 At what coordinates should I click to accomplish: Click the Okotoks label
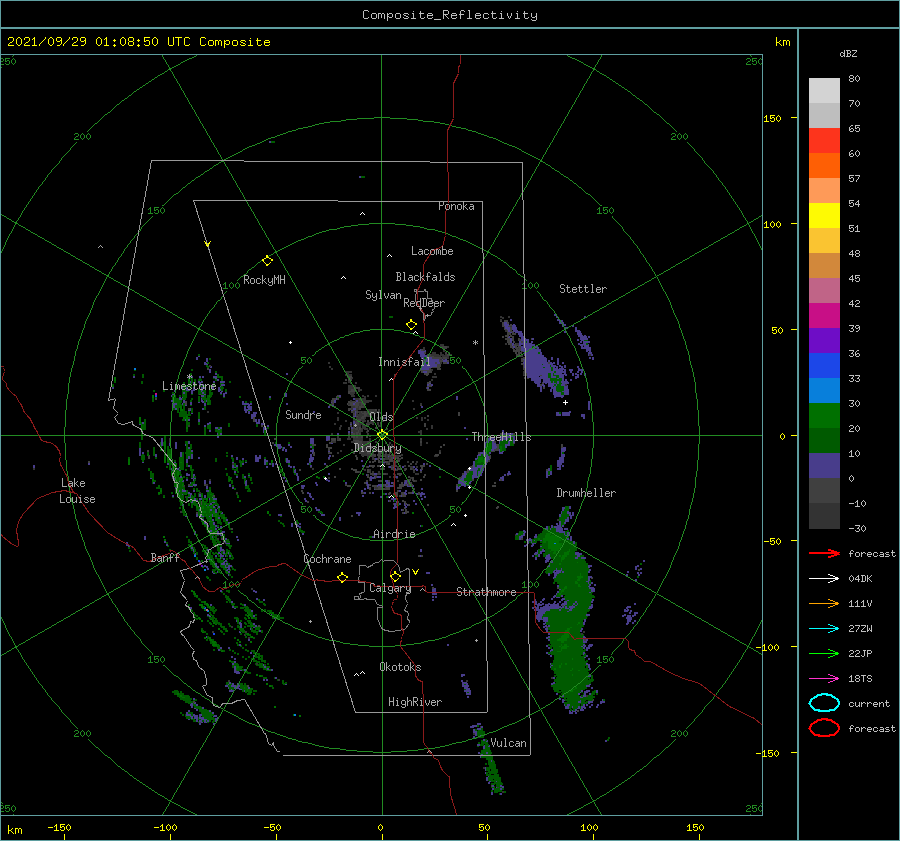point(400,667)
